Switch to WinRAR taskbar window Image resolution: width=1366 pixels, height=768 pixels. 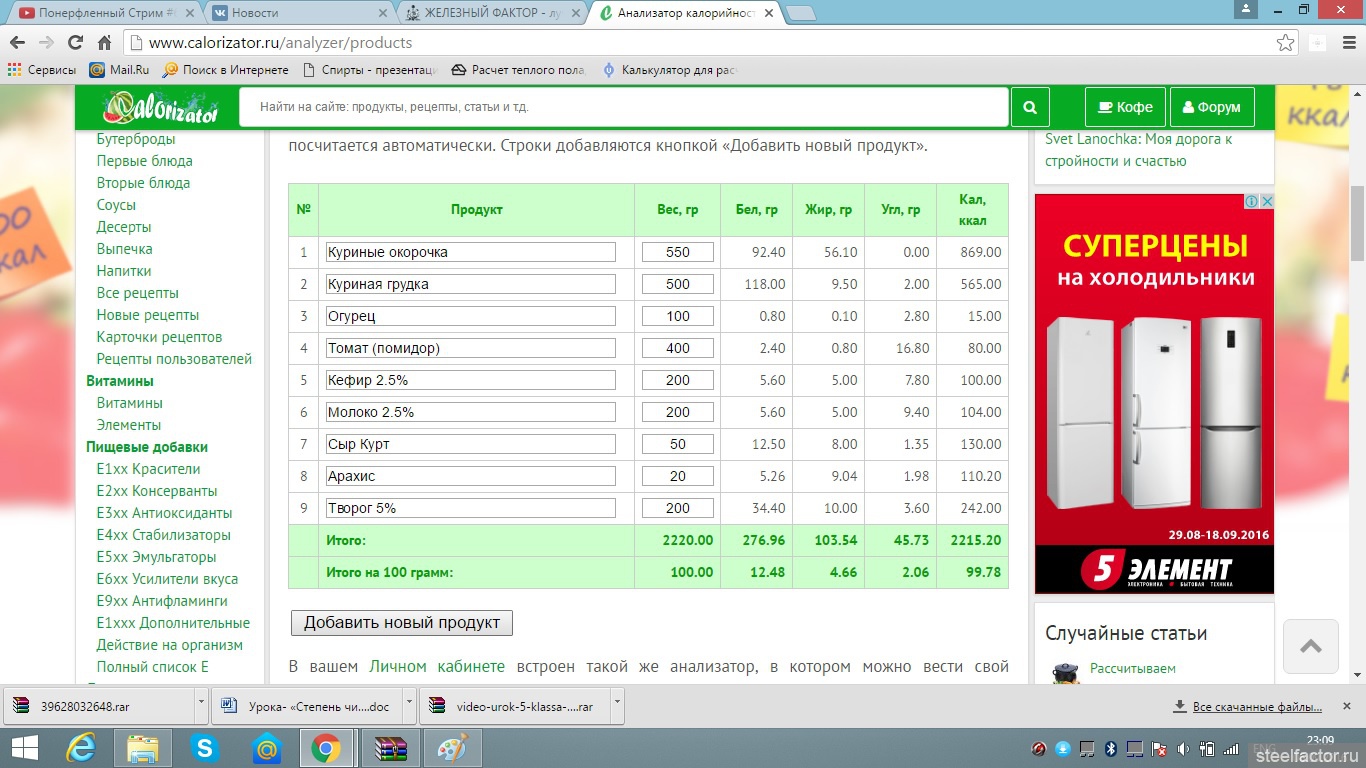click(x=390, y=748)
